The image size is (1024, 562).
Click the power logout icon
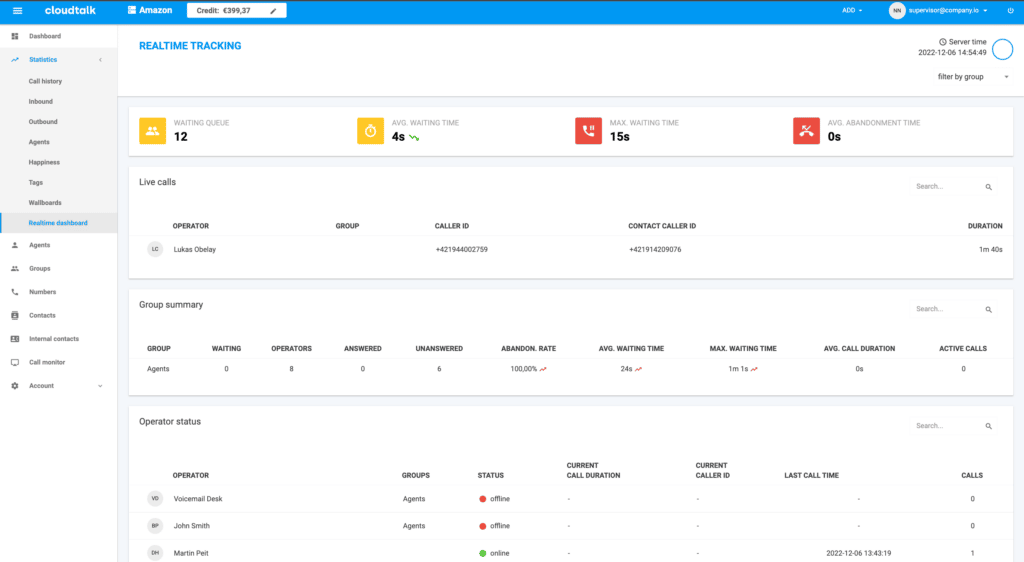(x=1009, y=11)
